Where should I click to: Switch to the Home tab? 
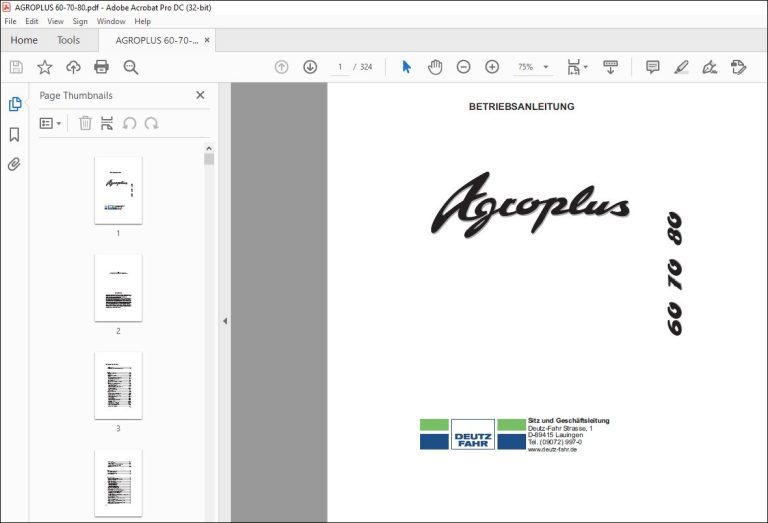click(24, 40)
